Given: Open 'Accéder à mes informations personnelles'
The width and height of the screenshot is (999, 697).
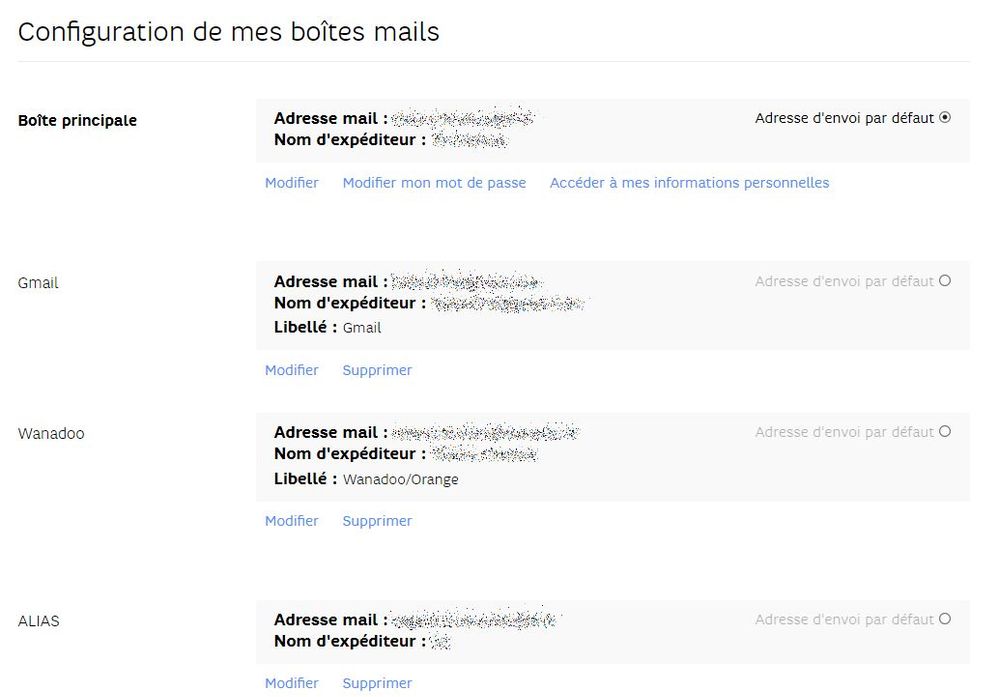Looking at the screenshot, I should (x=689, y=183).
